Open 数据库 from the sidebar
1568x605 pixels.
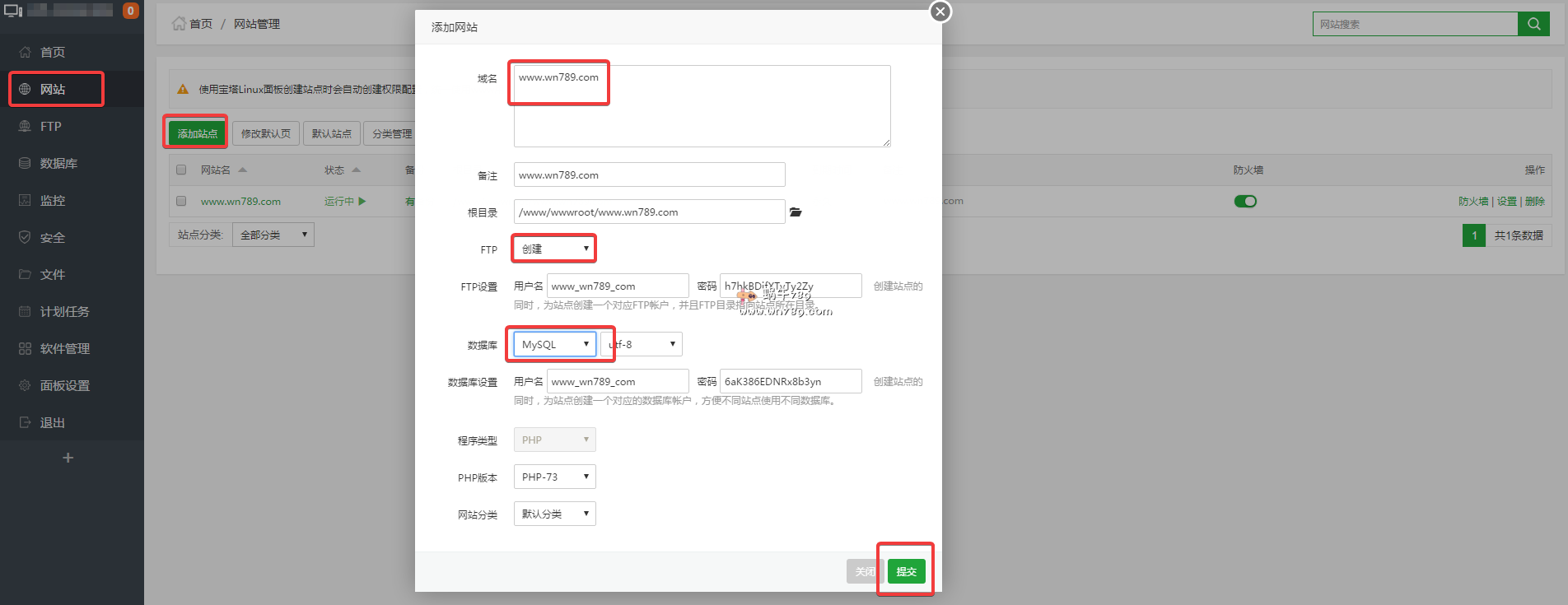58,164
